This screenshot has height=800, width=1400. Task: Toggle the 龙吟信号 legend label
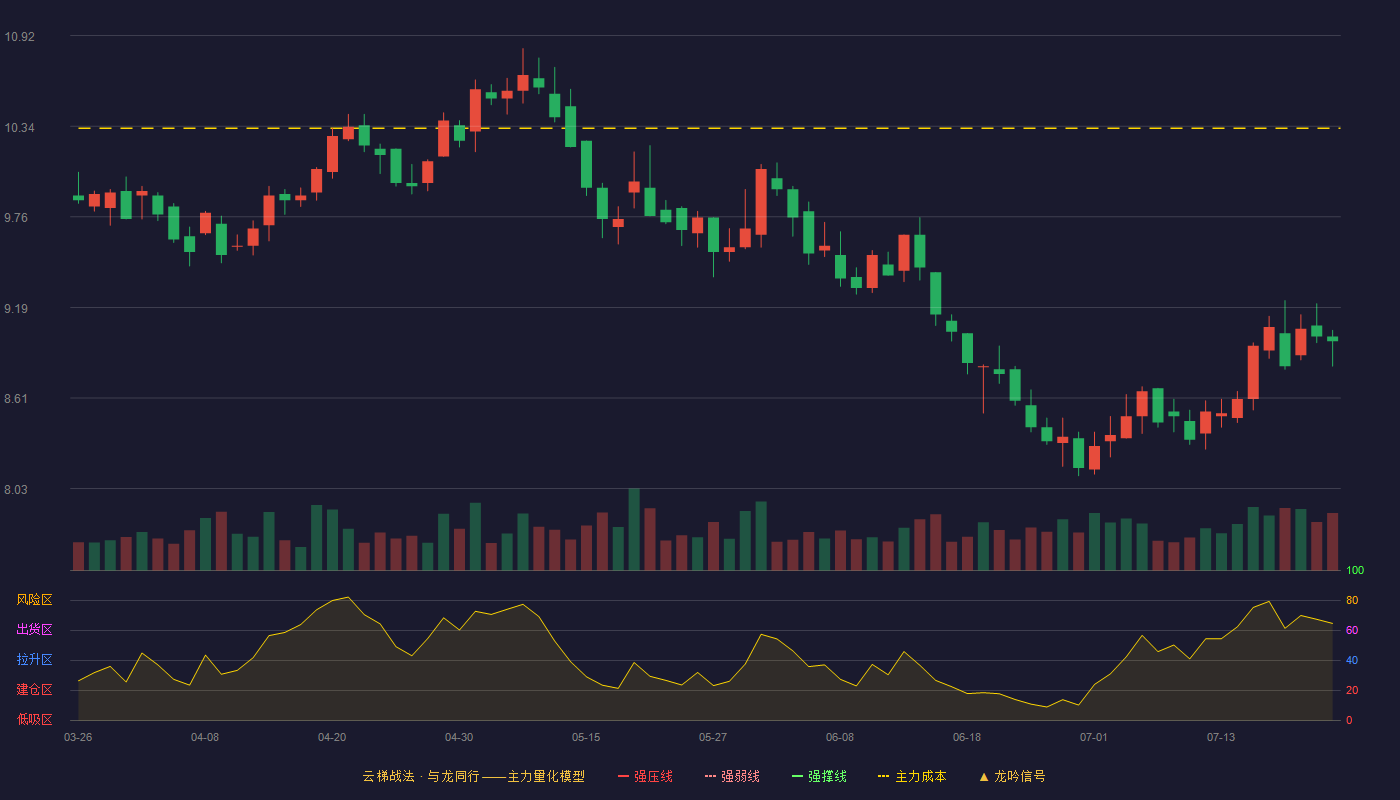[1019, 776]
